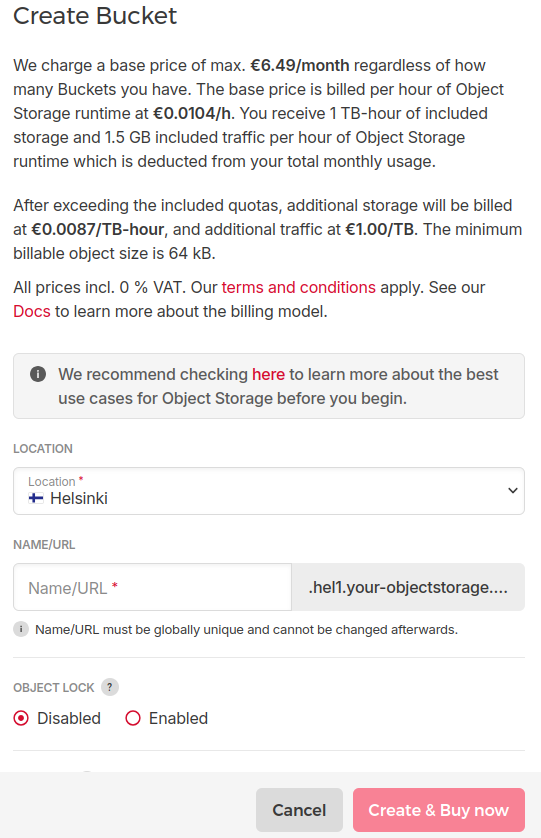
Task: Click the OBJECT LOCK section label
Action: [x=53, y=688]
